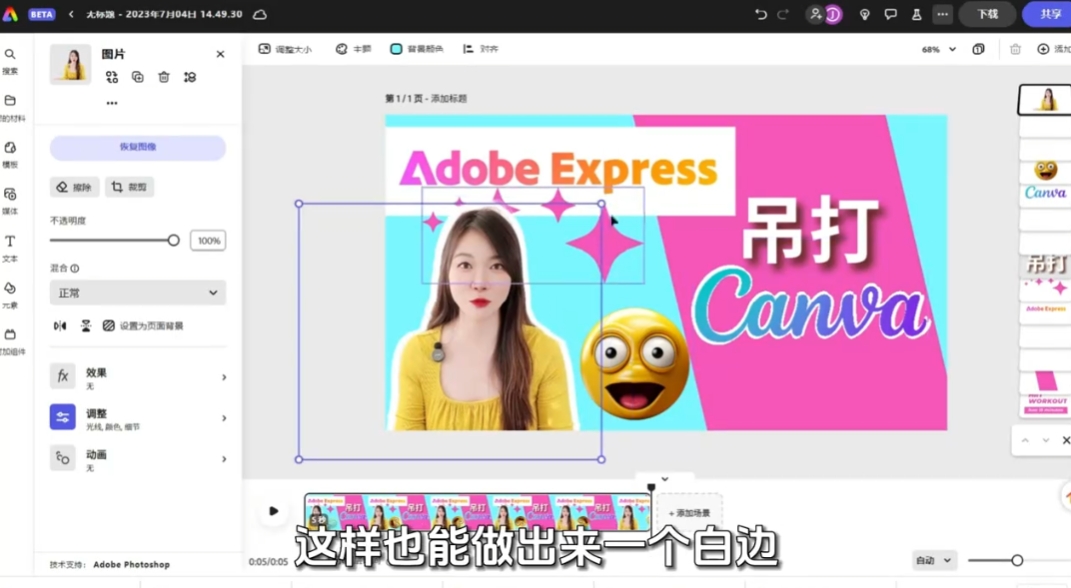Adjust the opacity slider handle

173,240
